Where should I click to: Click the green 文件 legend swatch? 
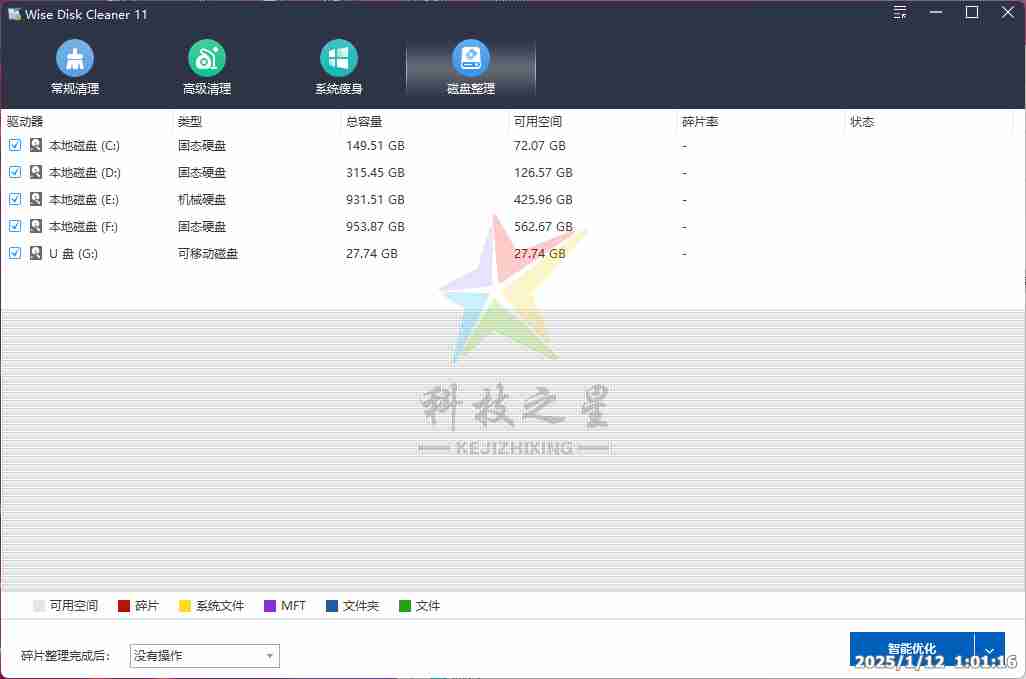[404, 605]
